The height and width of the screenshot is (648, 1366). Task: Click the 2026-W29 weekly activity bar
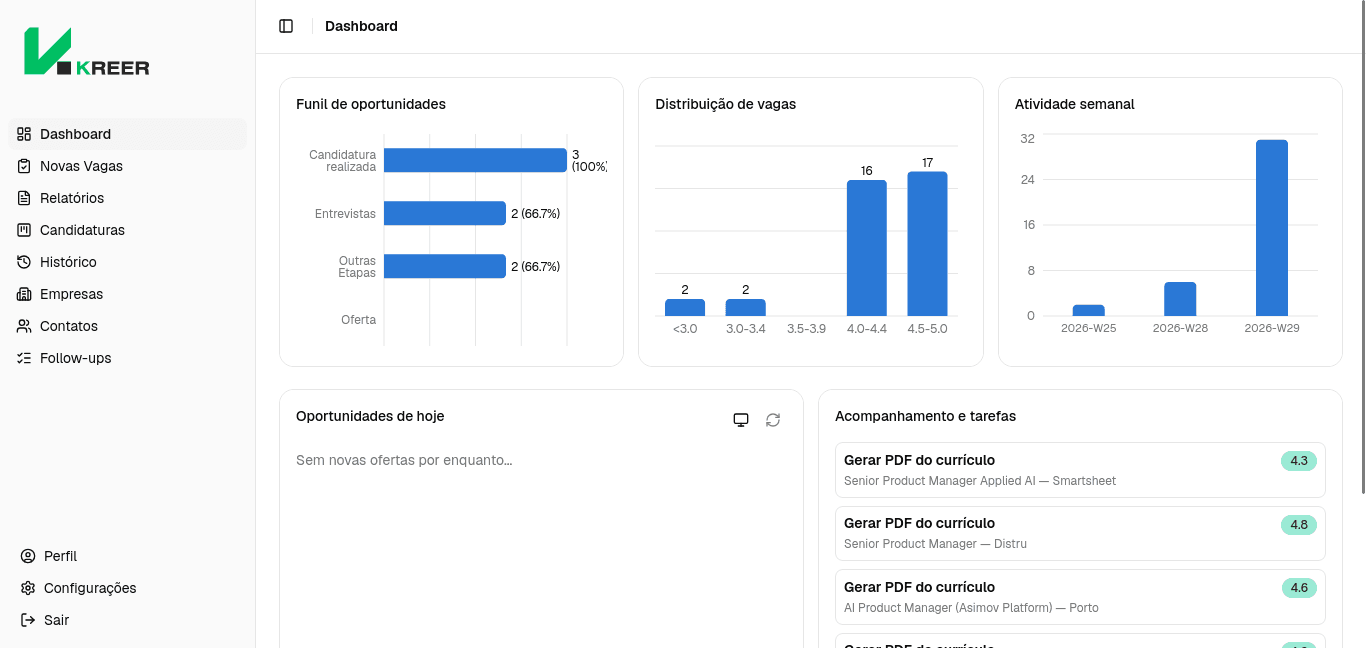tap(1272, 228)
